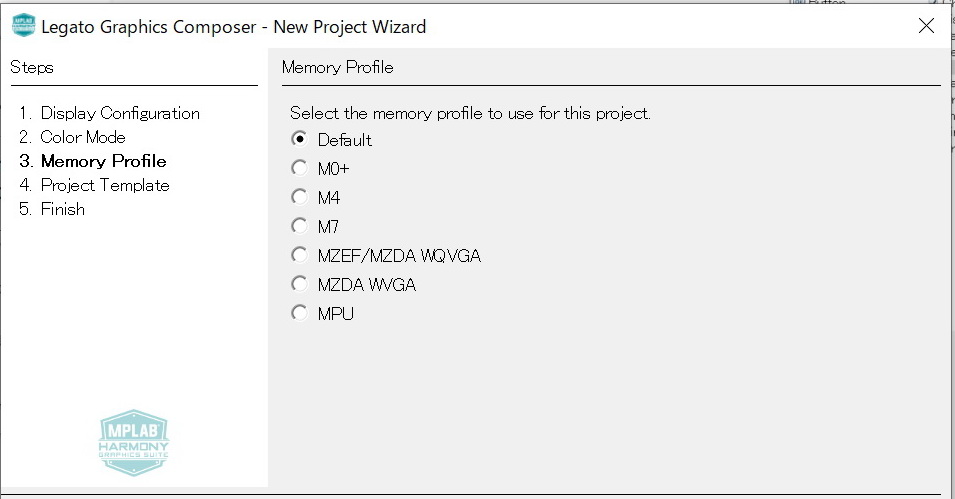Screen dimensions: 955x499
Task: Choose the MZDA WVGA memory profile
Action: pos(299,285)
